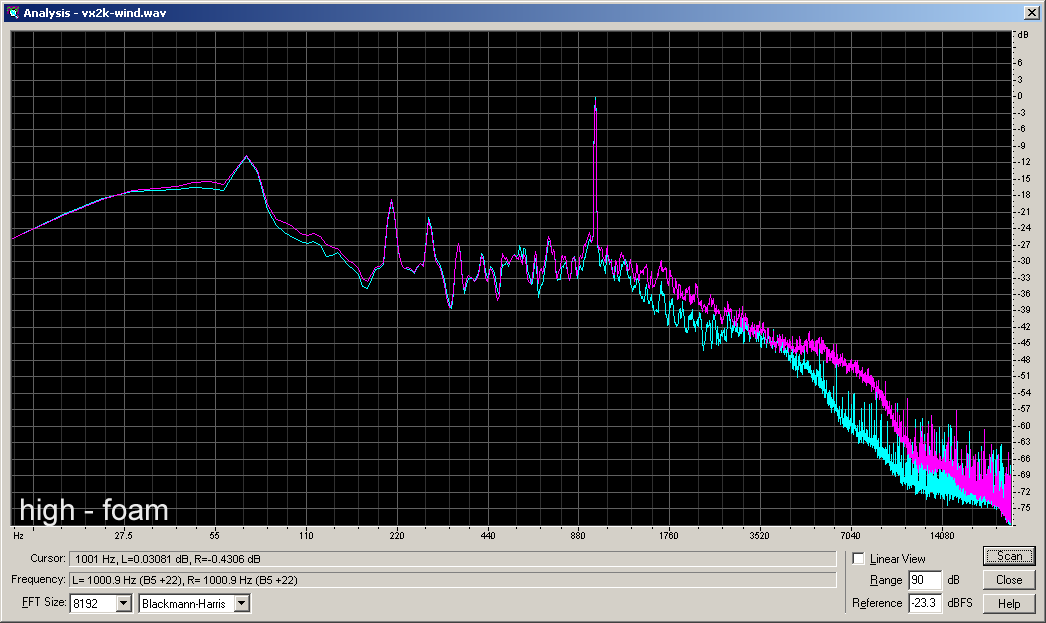Focus the Range dB input field

pos(925,580)
